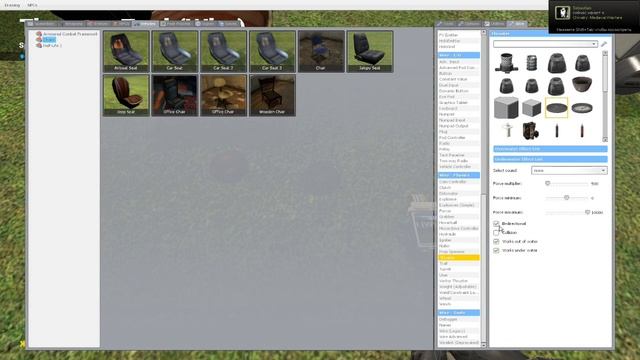Image resolution: width=640 pixels, height=360 pixels.
Task: Select the Prop Spawner tool
Action: [458, 252]
